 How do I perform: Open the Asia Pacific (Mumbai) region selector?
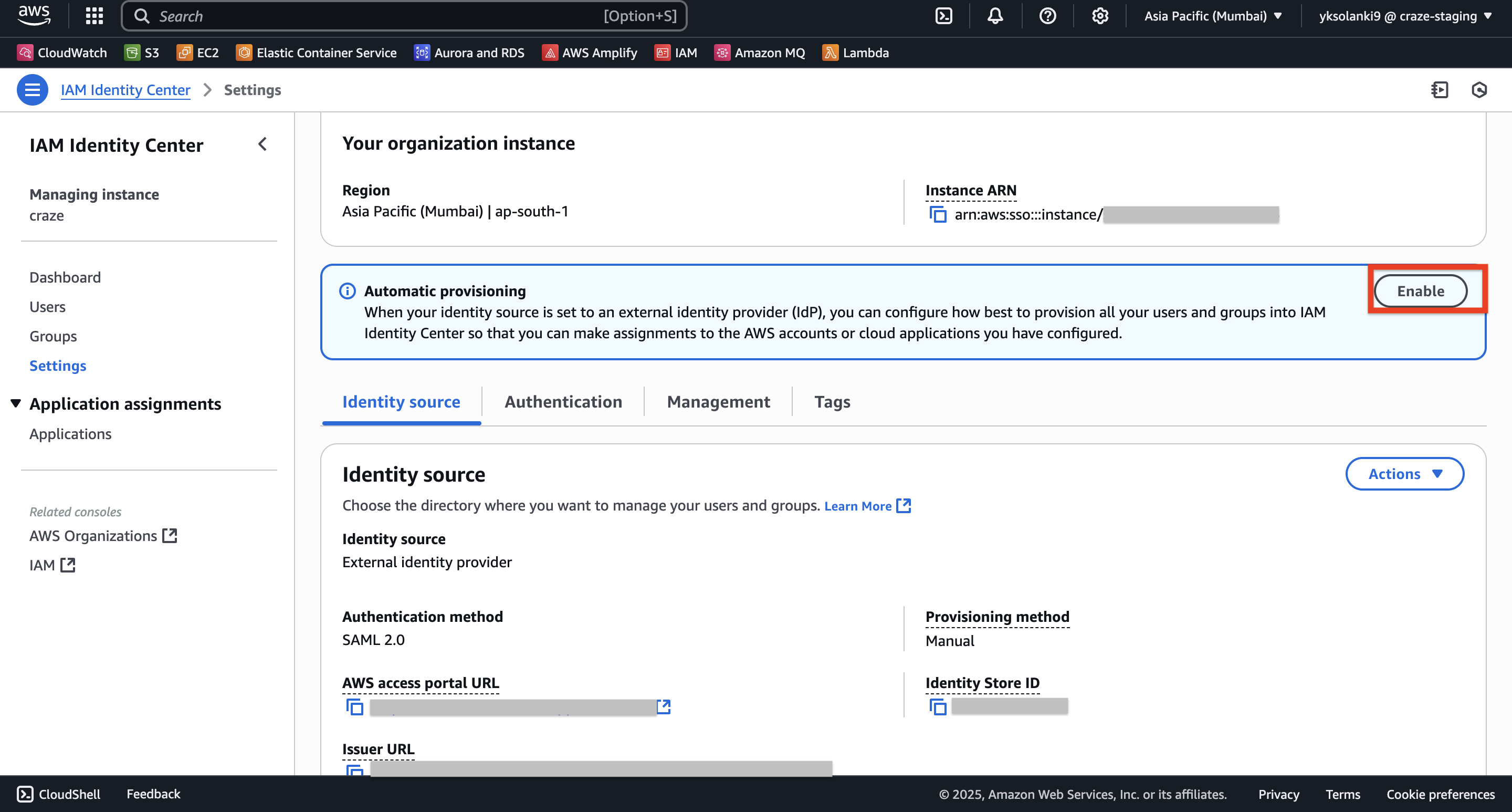(1213, 16)
